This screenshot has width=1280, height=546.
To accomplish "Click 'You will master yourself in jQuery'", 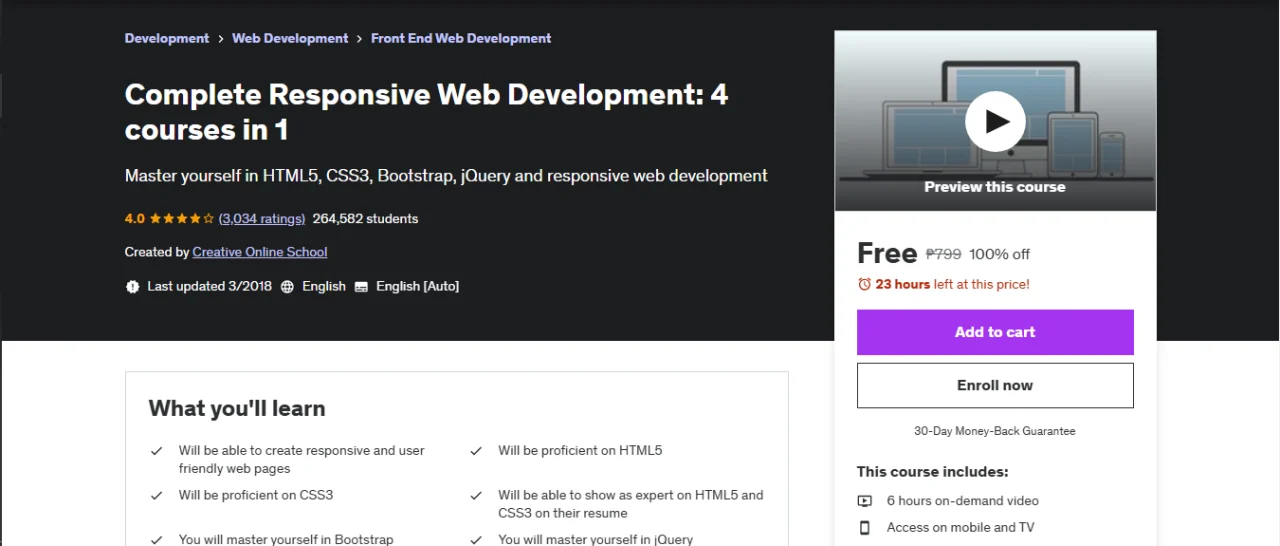I will [596, 539].
